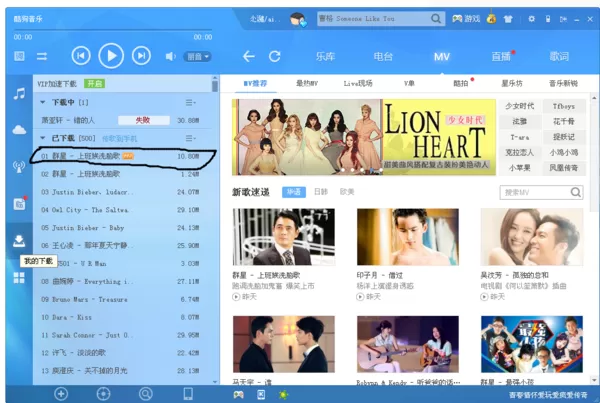Open the apps grid sidebar icon
The height and width of the screenshot is (403, 600).
tap(19, 277)
